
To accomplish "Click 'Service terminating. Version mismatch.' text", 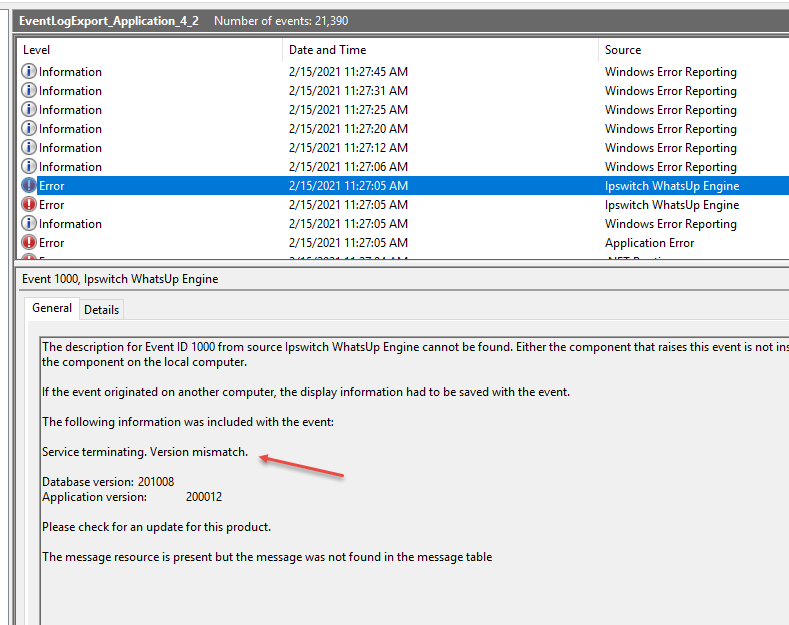I will point(145,452).
